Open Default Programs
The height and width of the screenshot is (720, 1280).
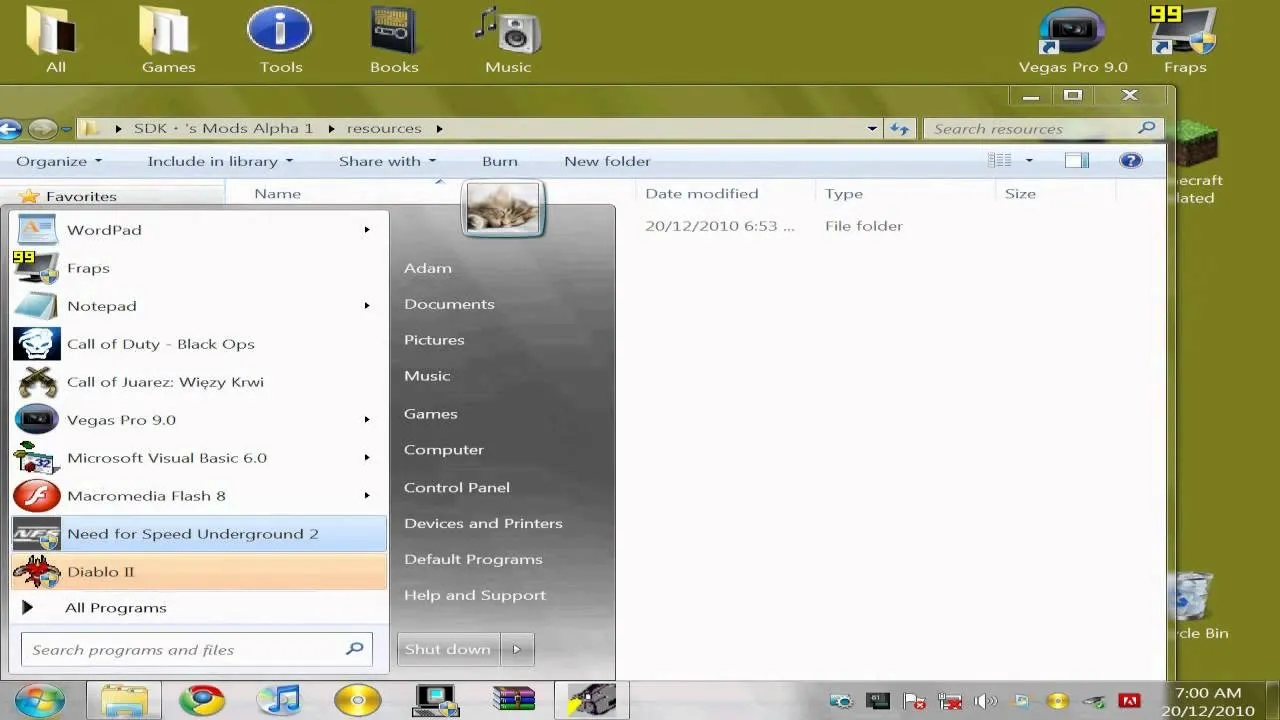473,560
